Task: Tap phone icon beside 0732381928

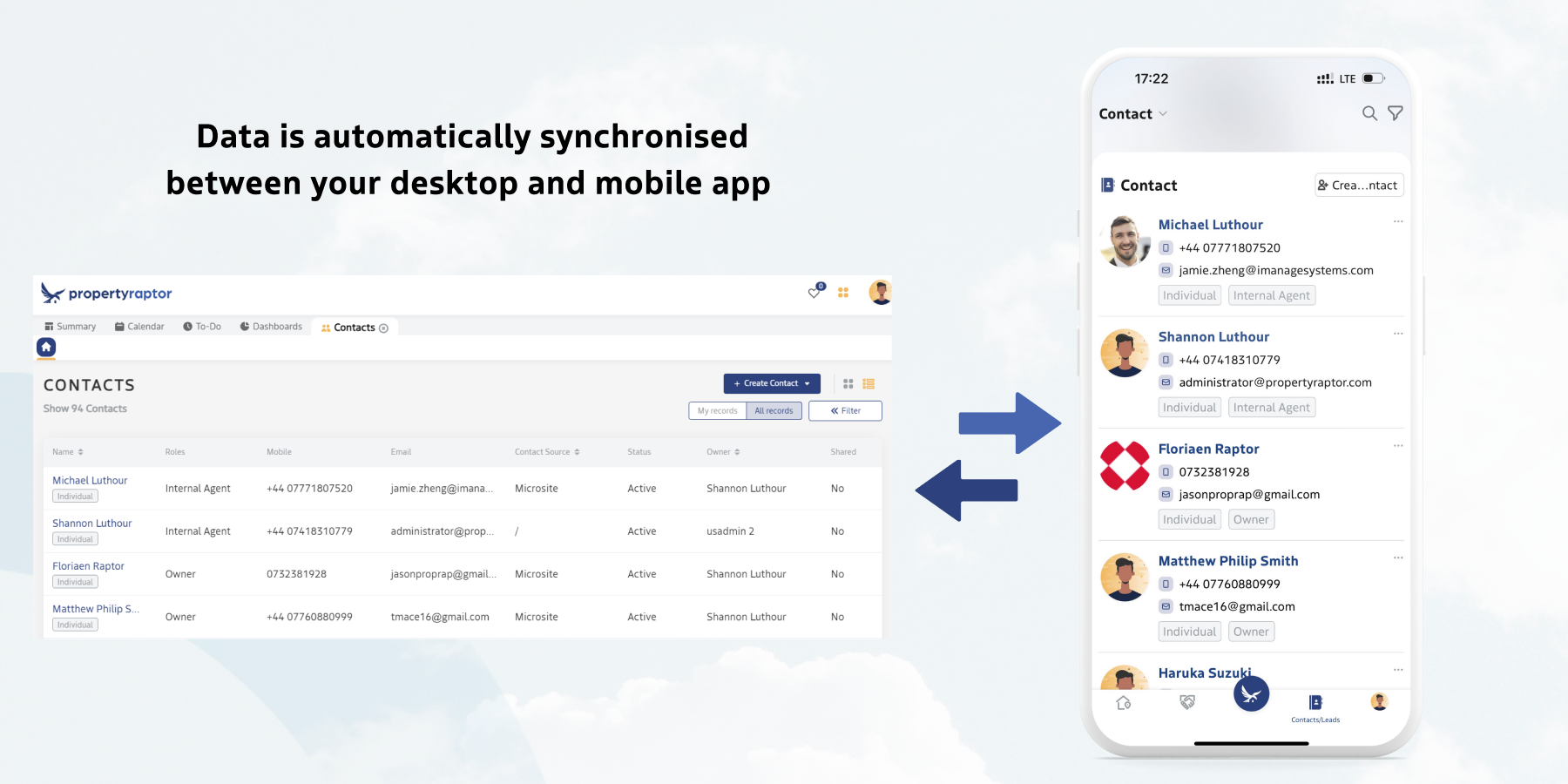Action: pos(1166,472)
